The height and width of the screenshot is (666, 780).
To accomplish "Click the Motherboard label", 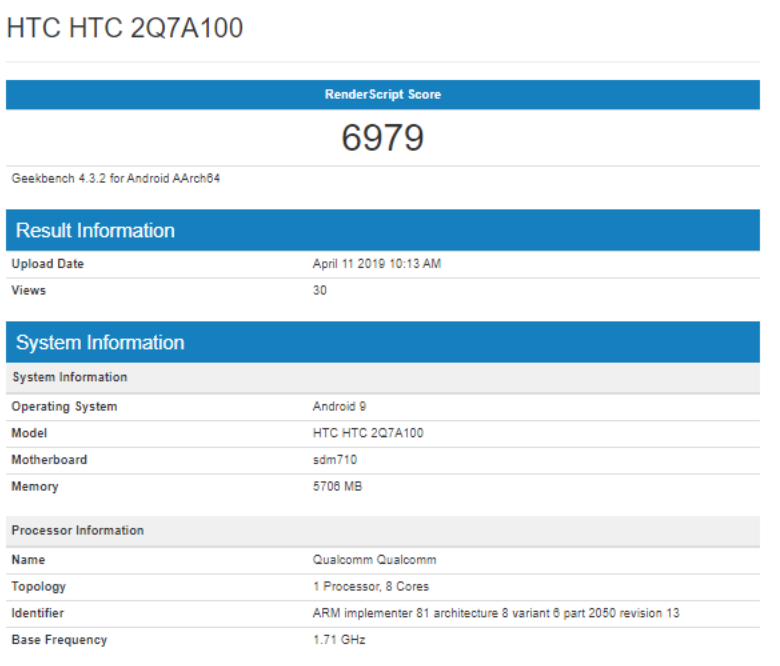I will 49,460.
